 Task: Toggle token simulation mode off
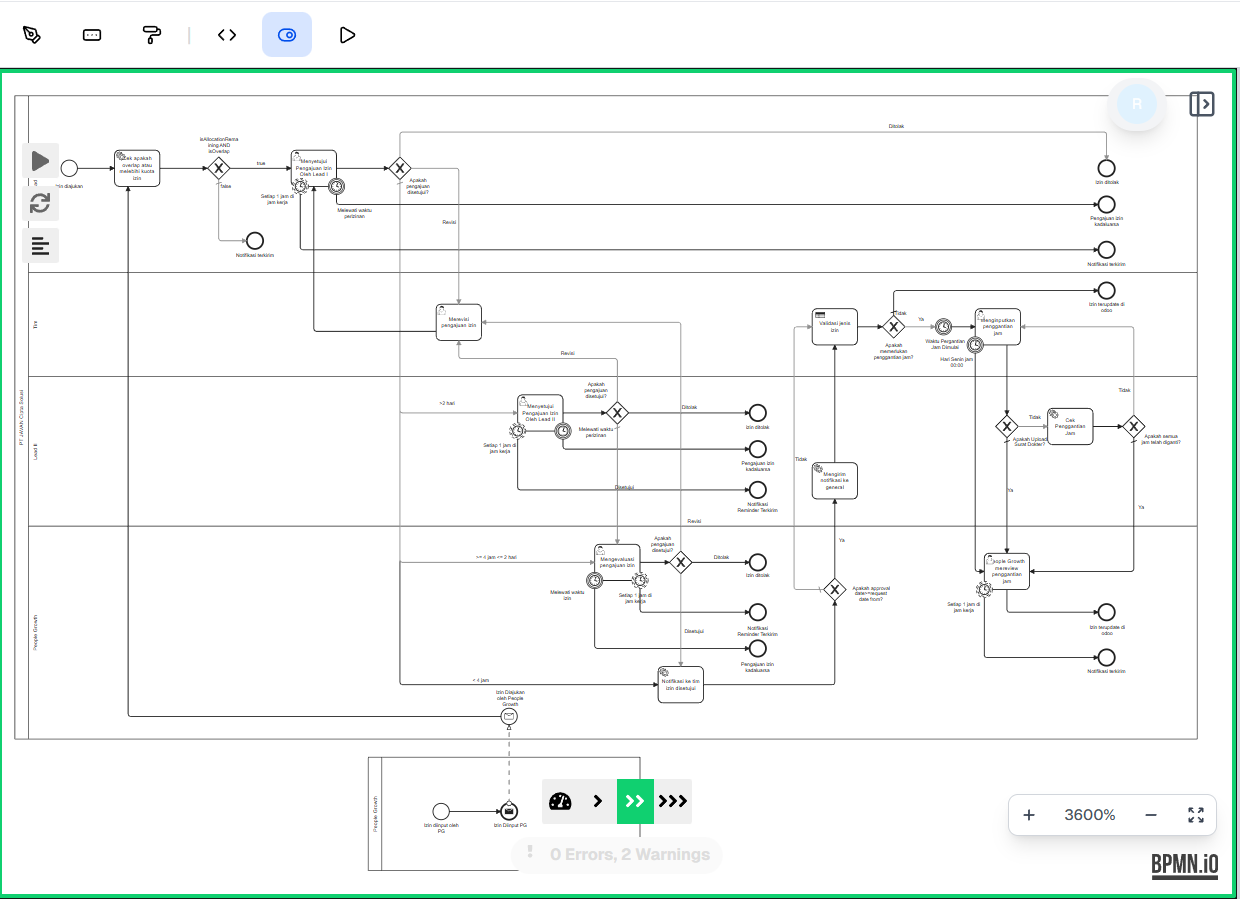[287, 34]
